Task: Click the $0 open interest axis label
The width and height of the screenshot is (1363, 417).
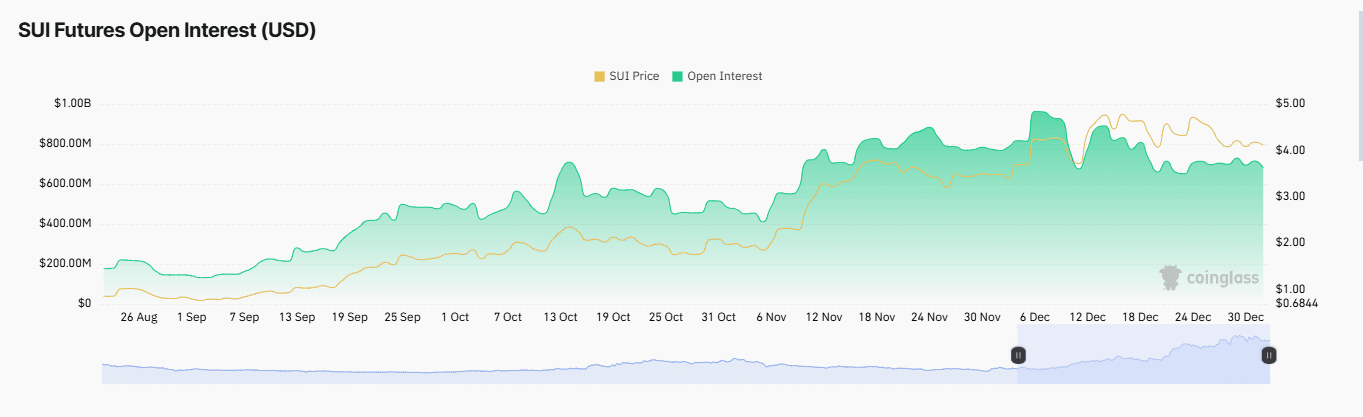Action: pyautogui.click(x=84, y=303)
